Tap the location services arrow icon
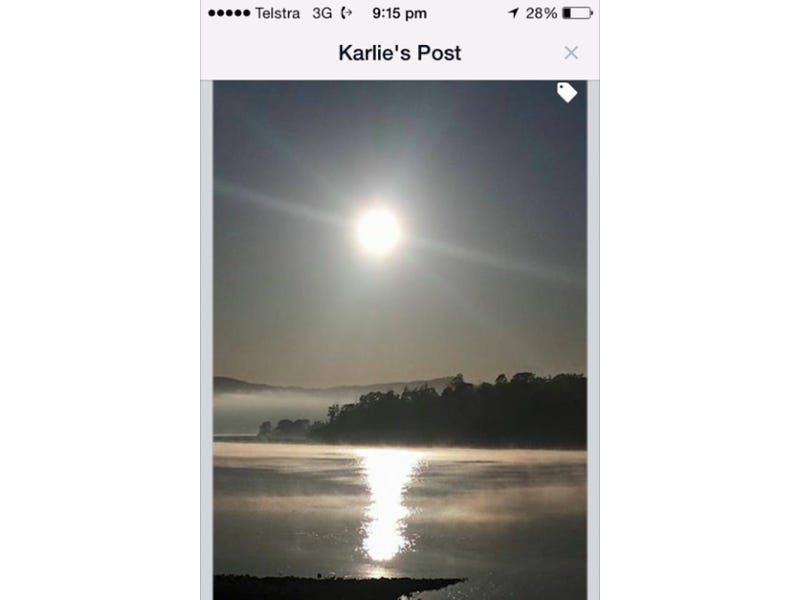The image size is (800, 600). 513,13
